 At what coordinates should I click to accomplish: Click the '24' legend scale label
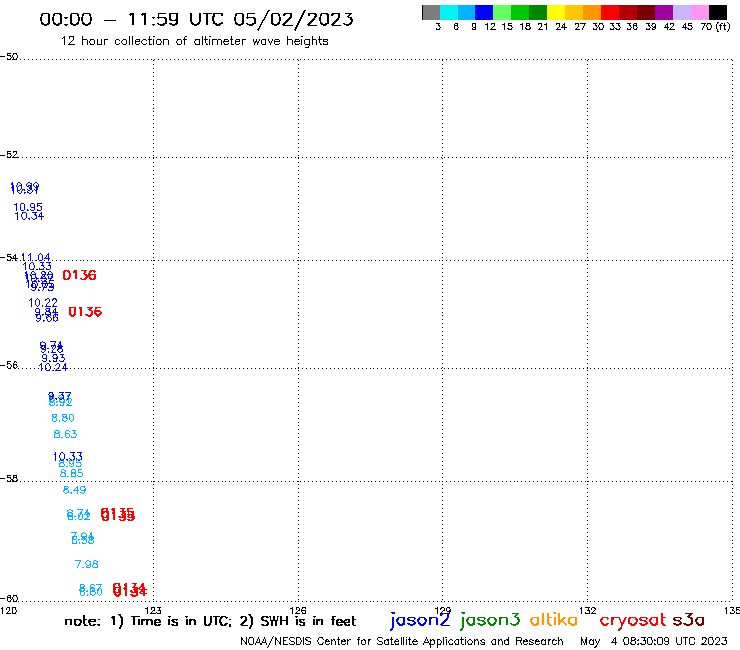(561, 26)
